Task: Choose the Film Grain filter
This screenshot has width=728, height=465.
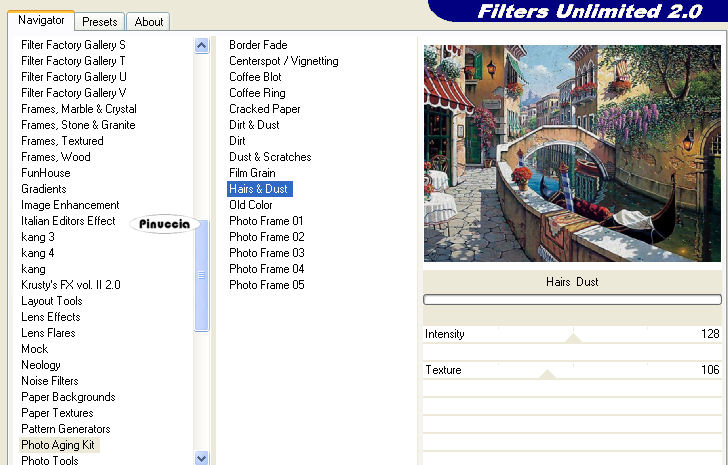Action: click(x=252, y=173)
